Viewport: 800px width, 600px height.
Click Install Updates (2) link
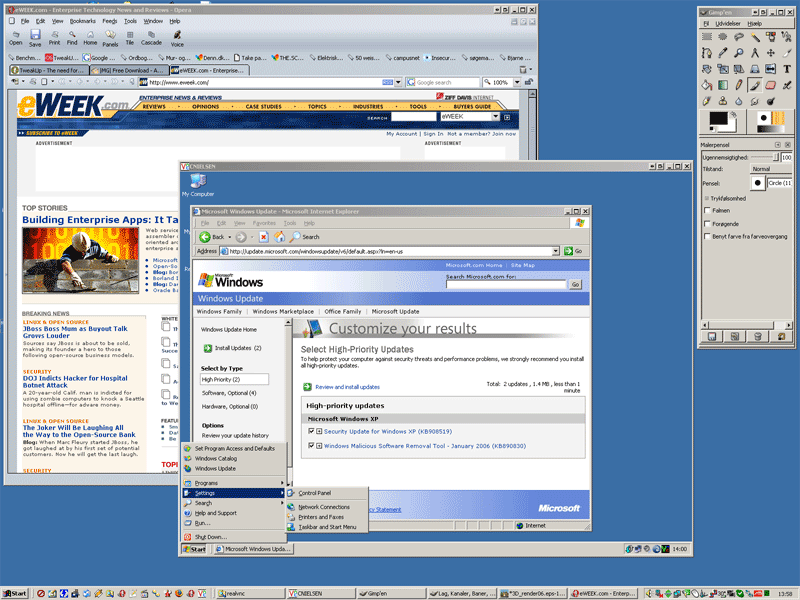pyautogui.click(x=238, y=348)
